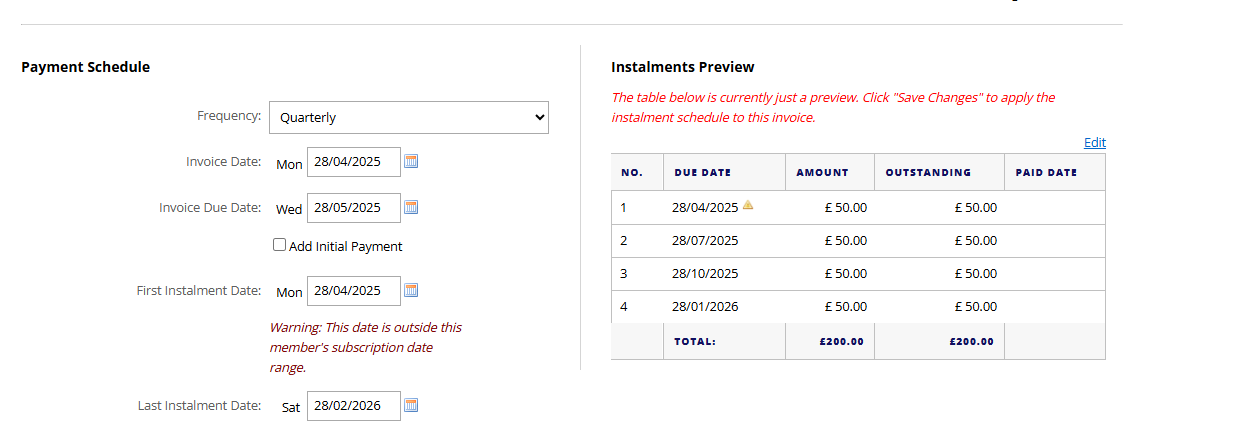This screenshot has height=446, width=1260.
Task: Expand the Frequency dropdown showing Quarterly
Action: (x=409, y=117)
